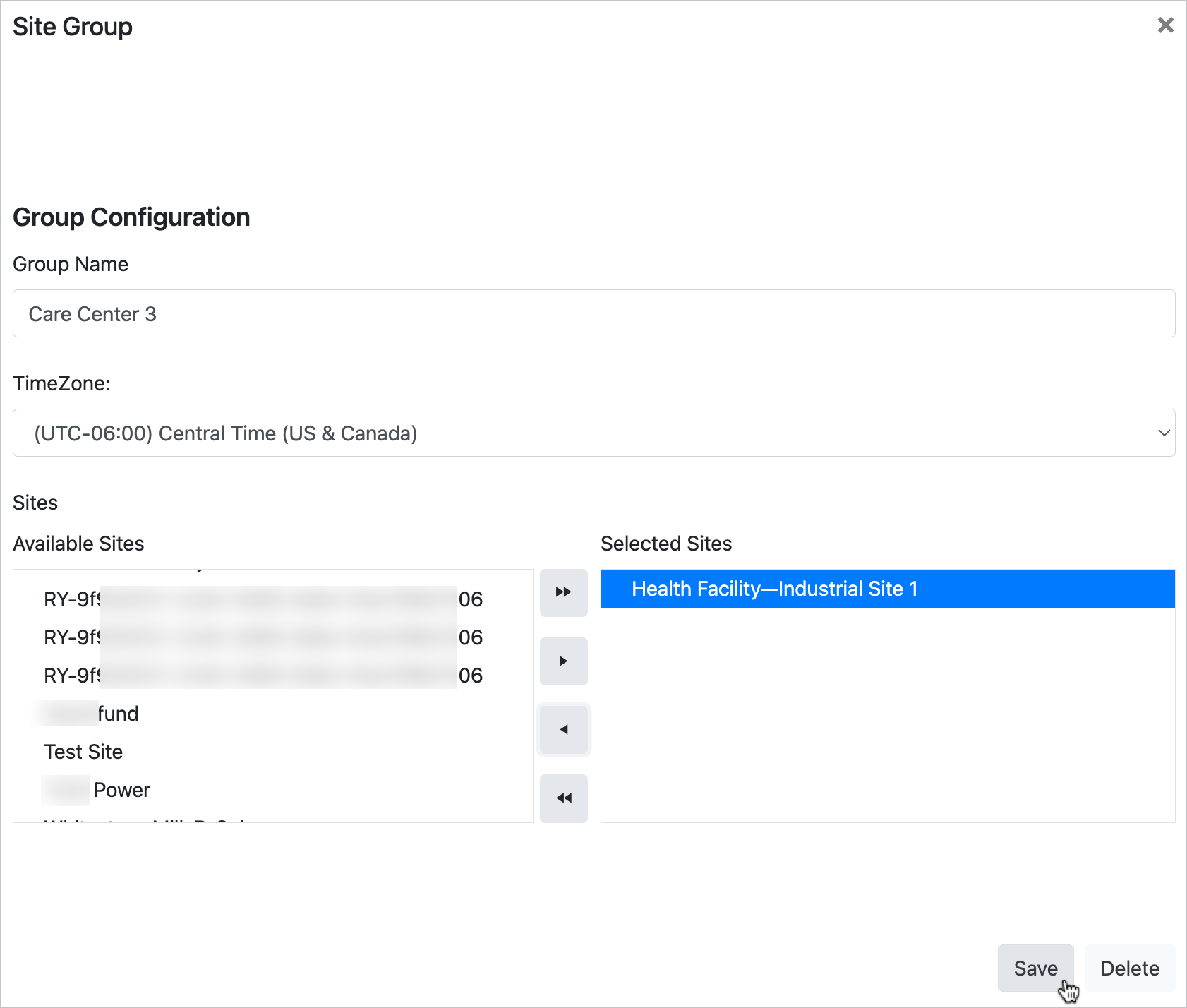The width and height of the screenshot is (1187, 1008).
Task: Select the first RY-9f site entry
Action: tap(263, 599)
